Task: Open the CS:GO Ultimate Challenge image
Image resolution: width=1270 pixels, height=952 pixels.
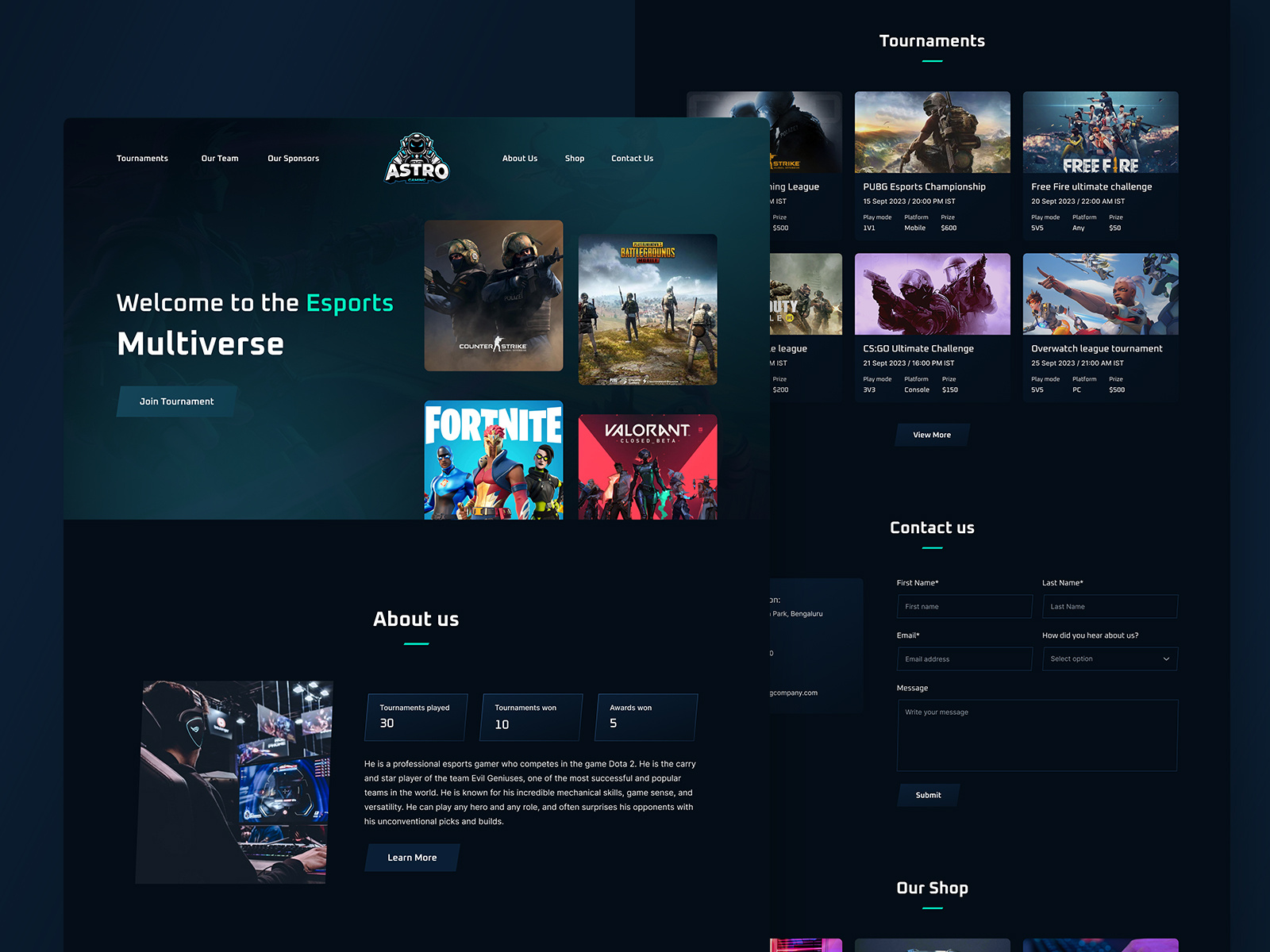Action: pyautogui.click(x=933, y=294)
